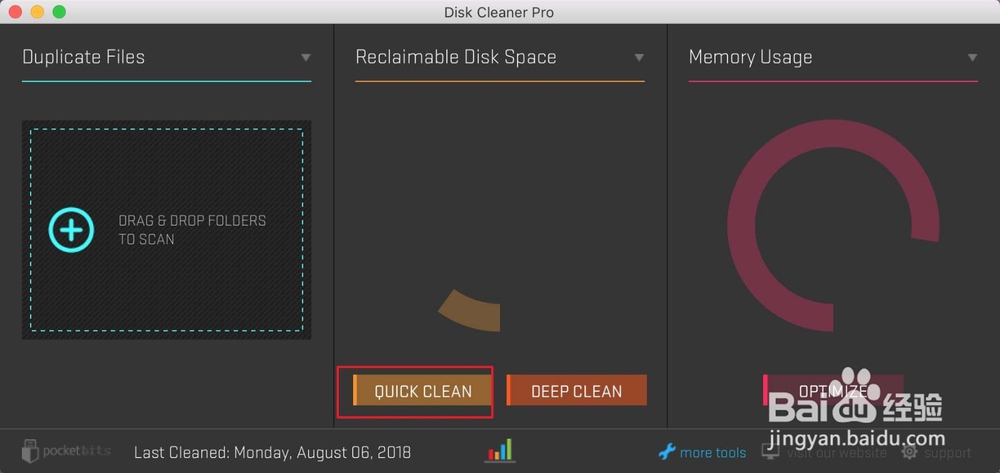Click the Last Cleaned date text
1000x473 pixels.
272,453
